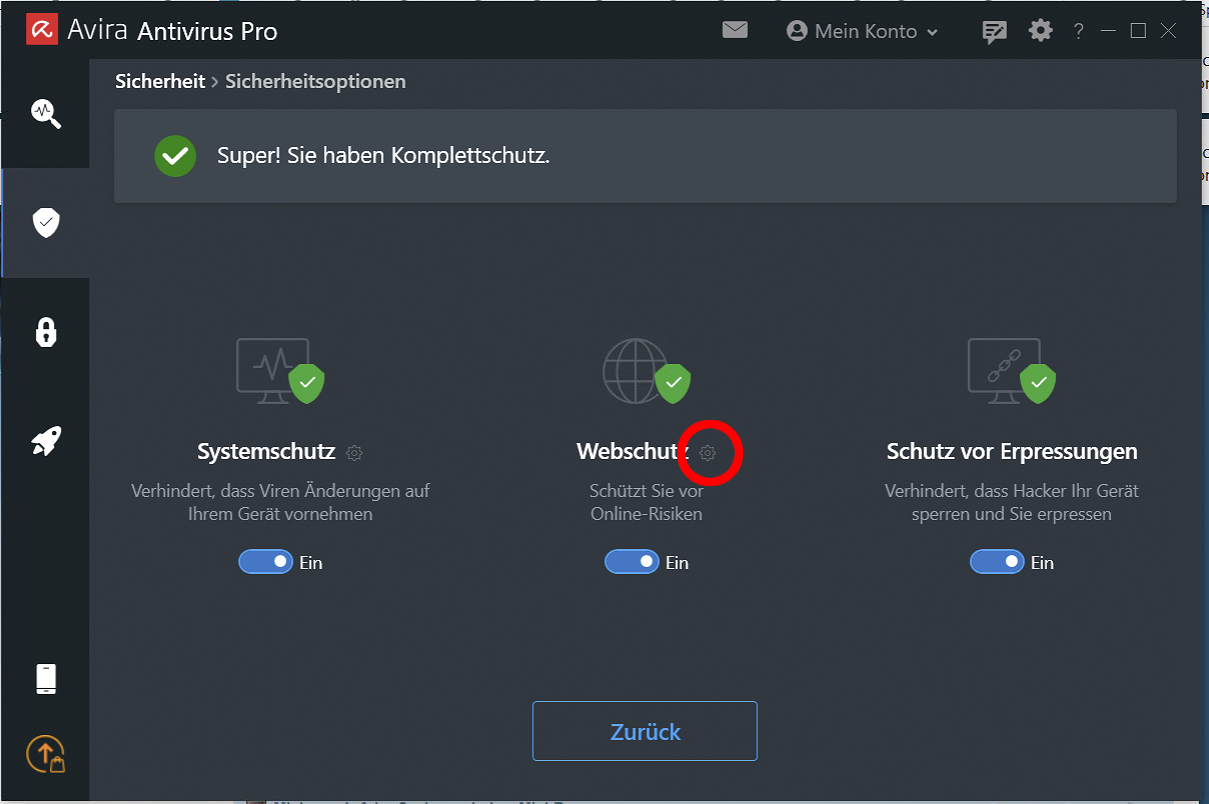Turn off the Systemschutz switch
Image resolution: width=1209 pixels, height=804 pixels.
point(266,562)
